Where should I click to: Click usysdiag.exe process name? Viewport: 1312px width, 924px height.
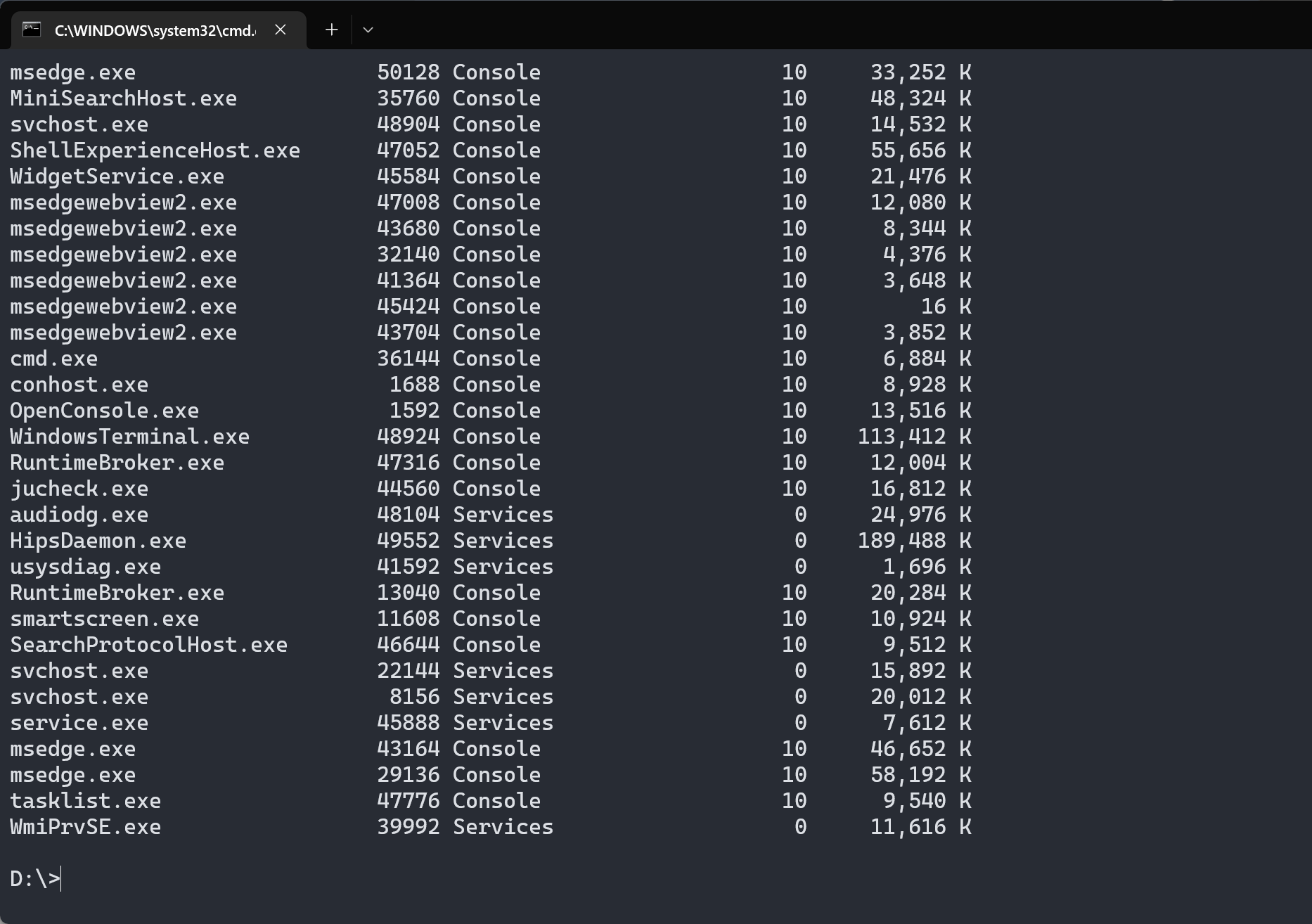pos(86,567)
